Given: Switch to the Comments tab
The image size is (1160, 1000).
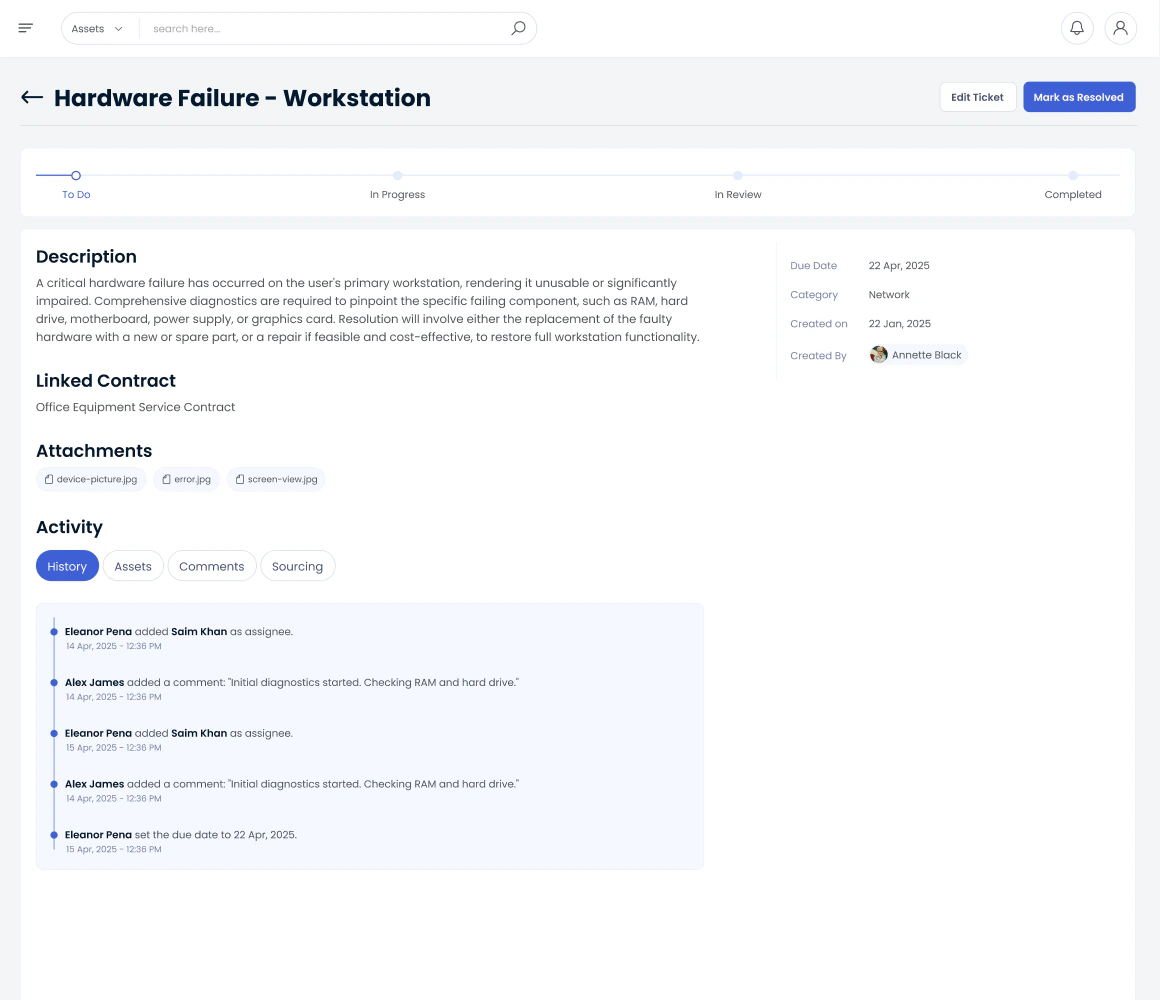Looking at the screenshot, I should click(212, 566).
